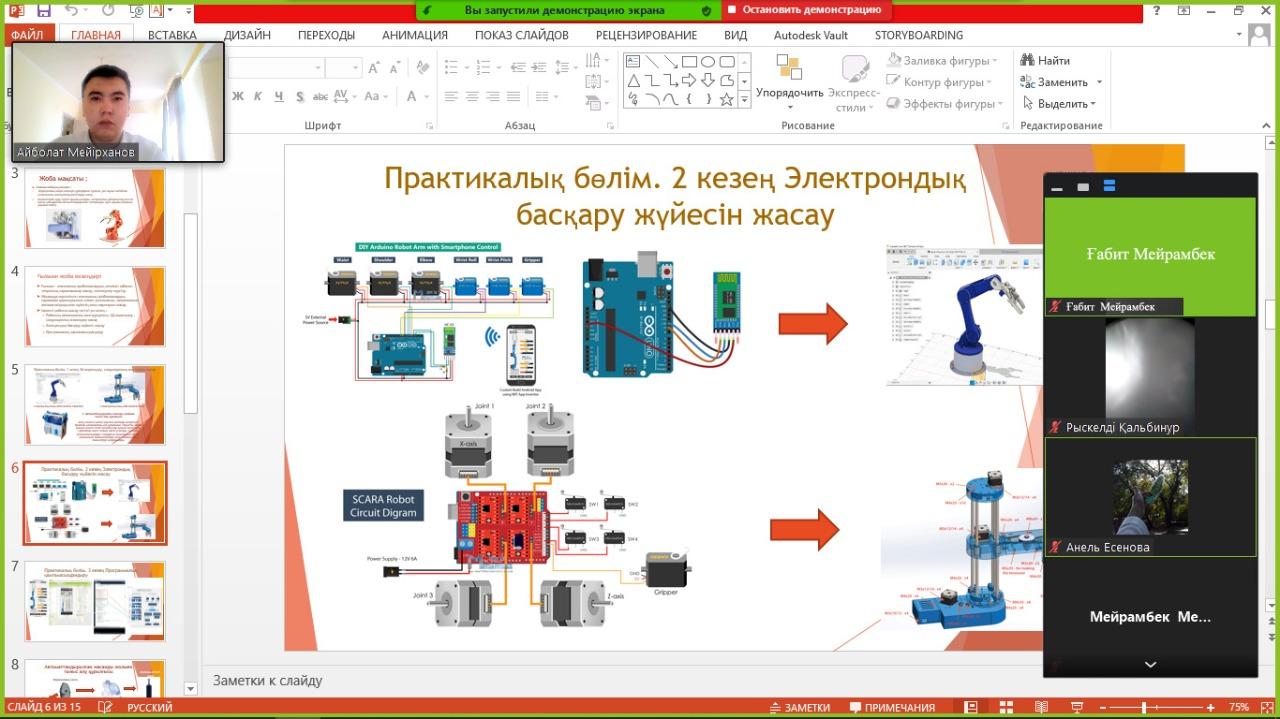
Task: Select slide 7 thumbnail
Action: tap(95, 601)
